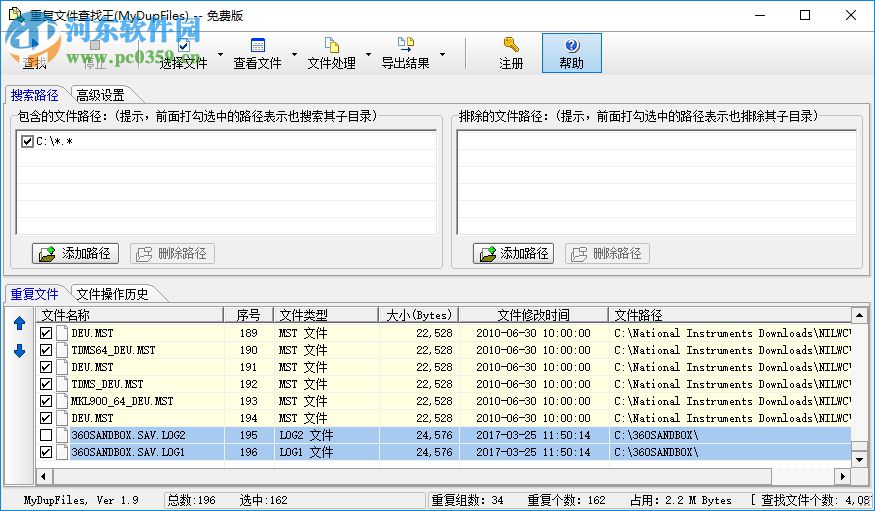Click 添加路径 under included paths
The height and width of the screenshot is (511, 875).
click(75, 253)
